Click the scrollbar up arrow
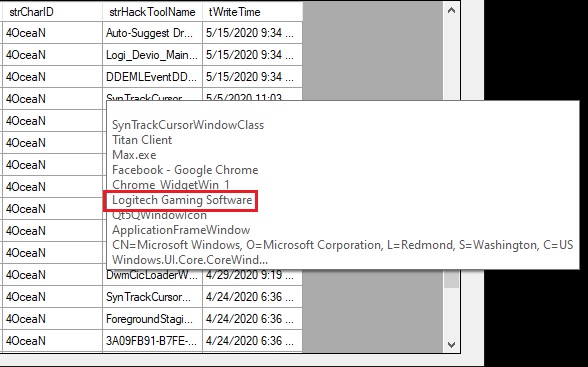 452,10
